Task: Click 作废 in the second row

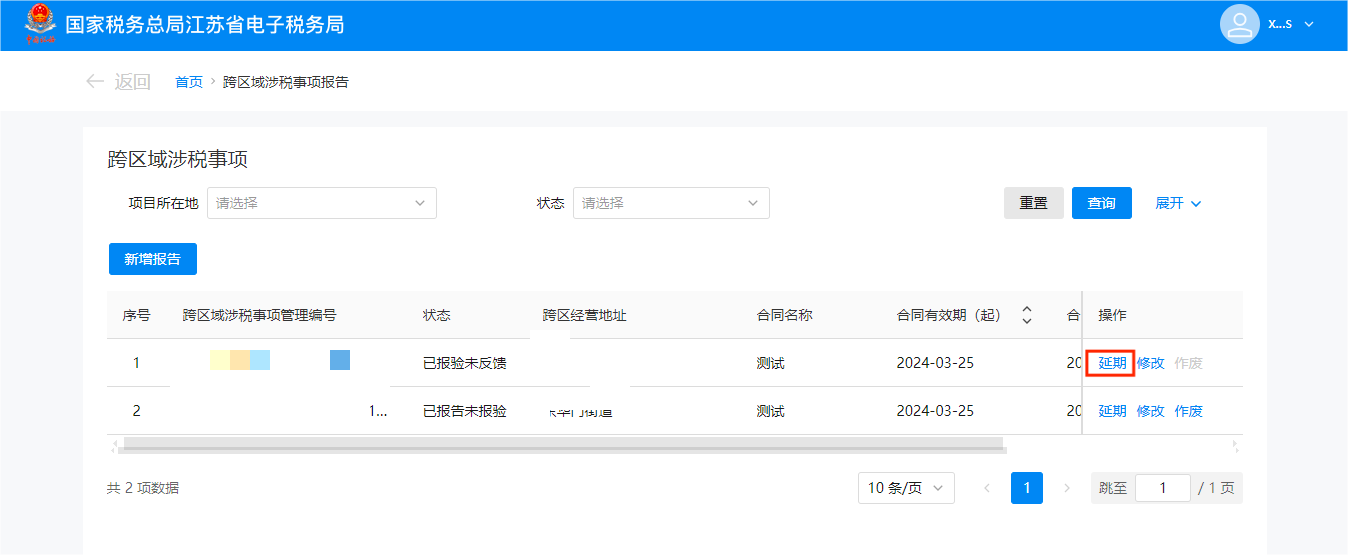Action: (1188, 411)
